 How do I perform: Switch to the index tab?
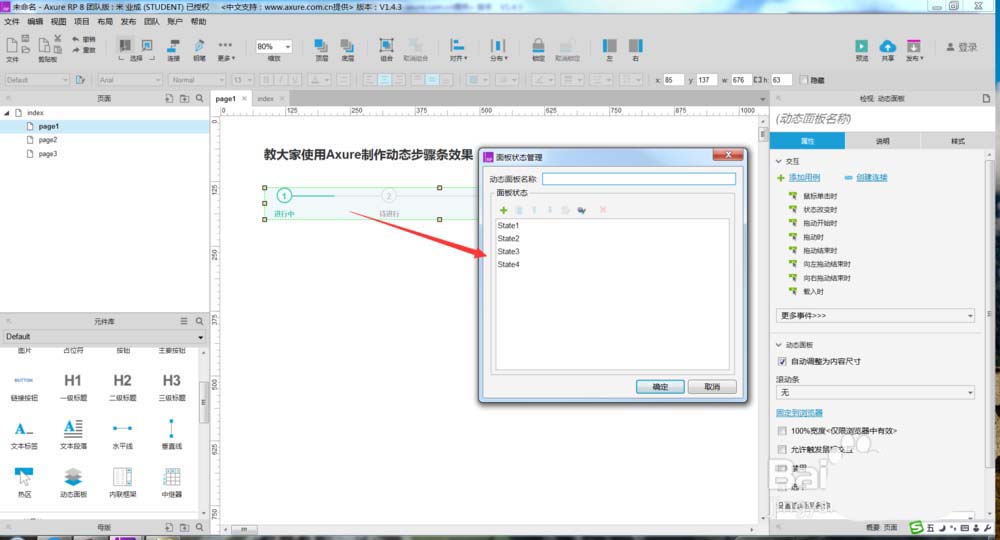(266, 99)
